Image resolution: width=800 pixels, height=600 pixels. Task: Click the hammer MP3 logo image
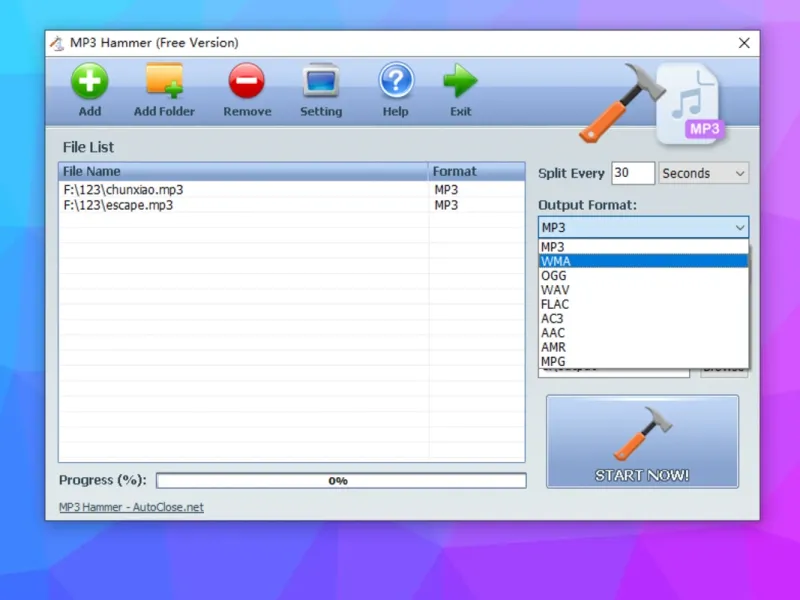(653, 104)
